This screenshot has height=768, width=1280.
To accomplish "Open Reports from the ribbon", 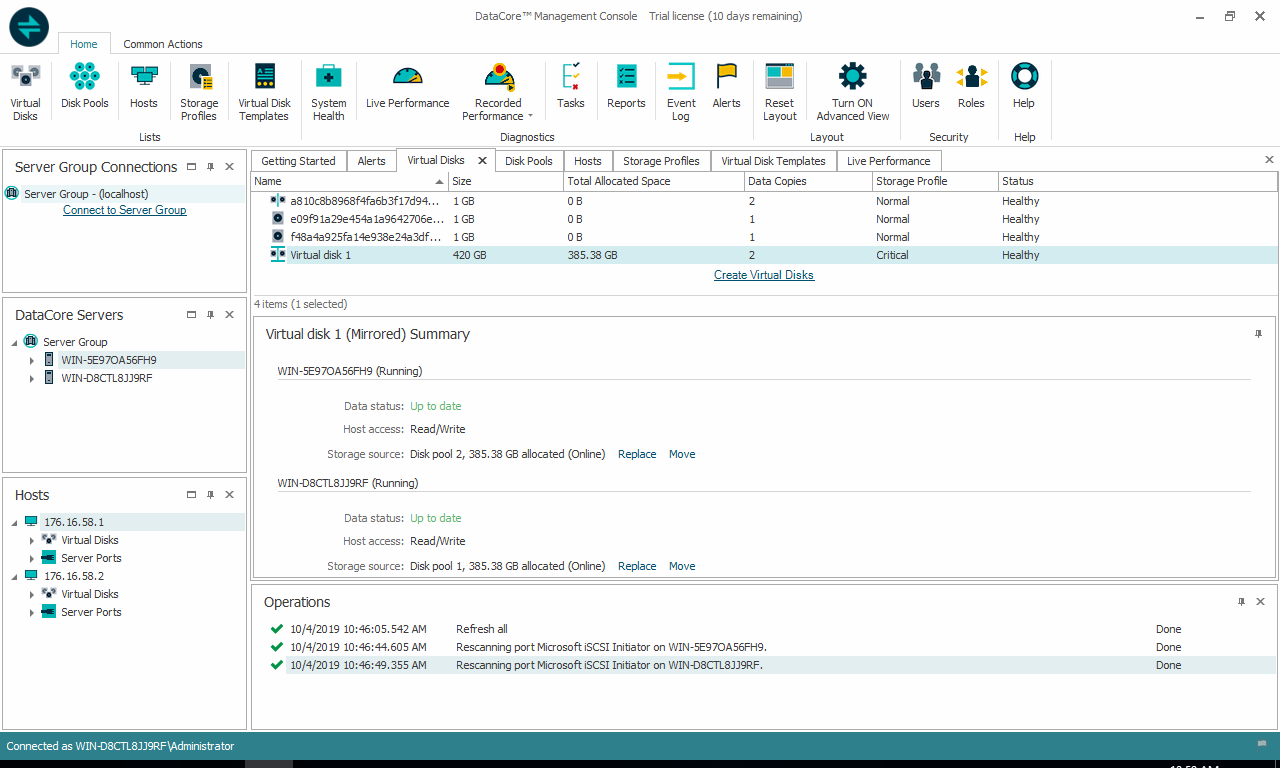I will [x=626, y=86].
